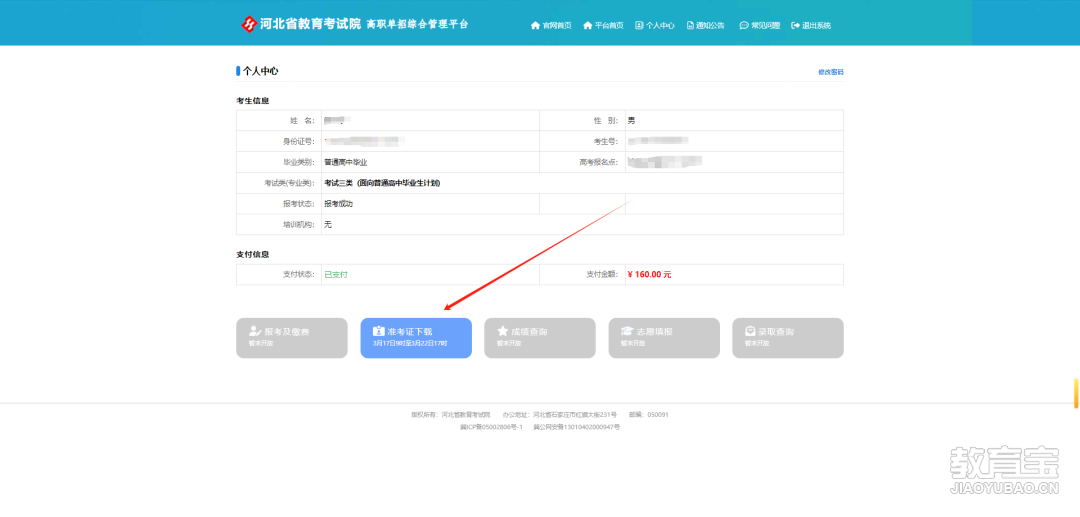The image size is (1080, 517).
Task: Click the exit icon beside 退出系统
Action: pyautogui.click(x=796, y=25)
